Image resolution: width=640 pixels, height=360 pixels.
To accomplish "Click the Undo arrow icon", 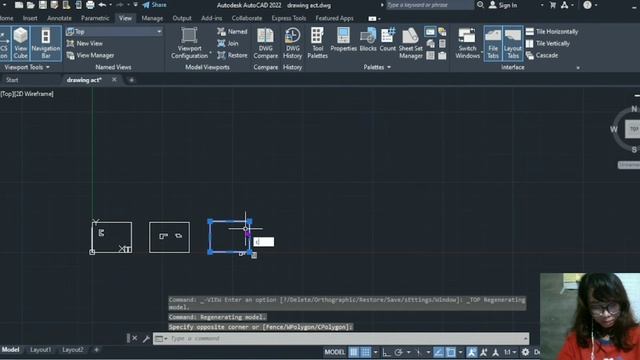I will [102, 5].
